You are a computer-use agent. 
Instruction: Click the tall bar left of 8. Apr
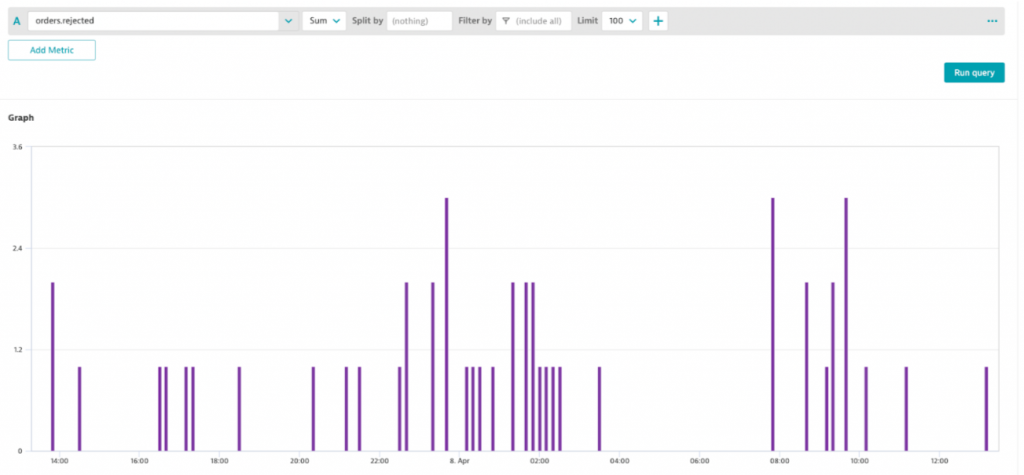point(446,324)
